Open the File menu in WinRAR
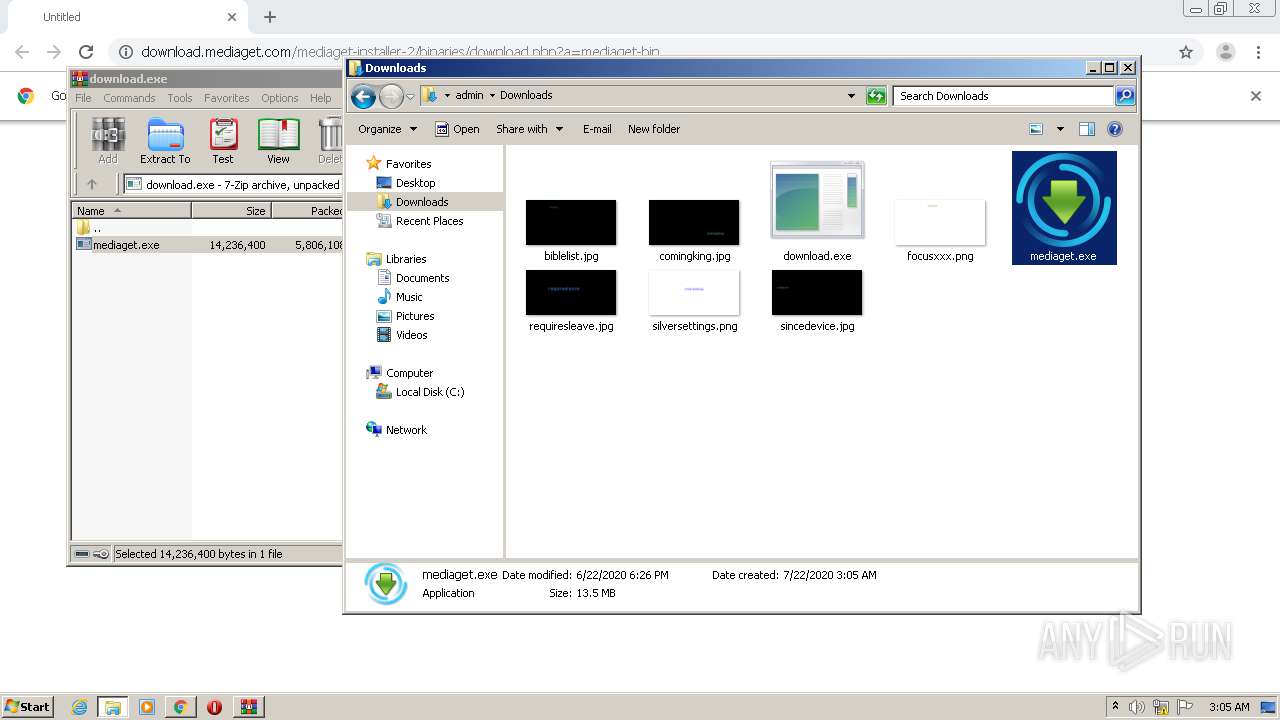The image size is (1280, 720). [83, 98]
